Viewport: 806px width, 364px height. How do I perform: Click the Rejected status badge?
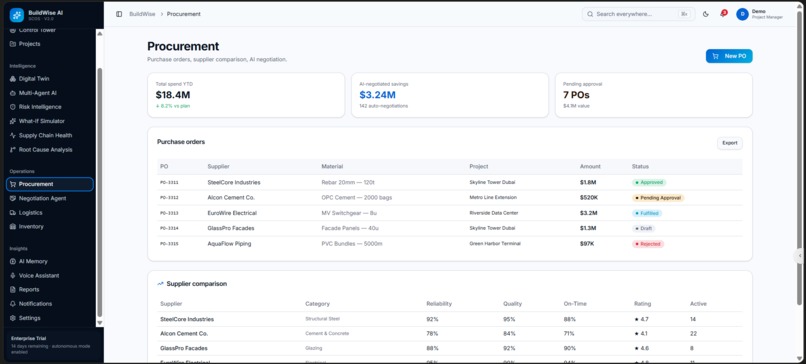[648, 244]
